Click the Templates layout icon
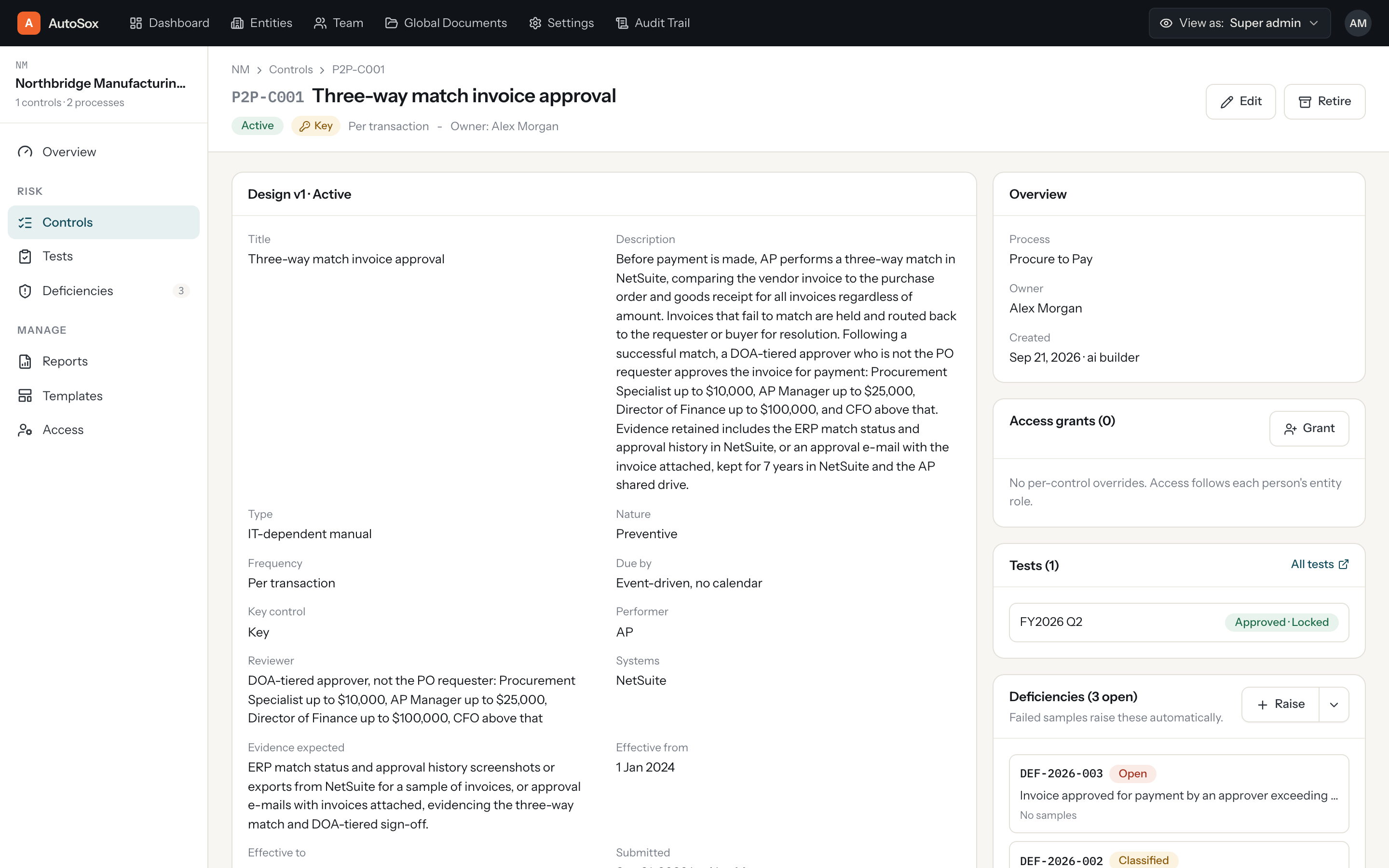The height and width of the screenshot is (868, 1389). pyautogui.click(x=25, y=395)
